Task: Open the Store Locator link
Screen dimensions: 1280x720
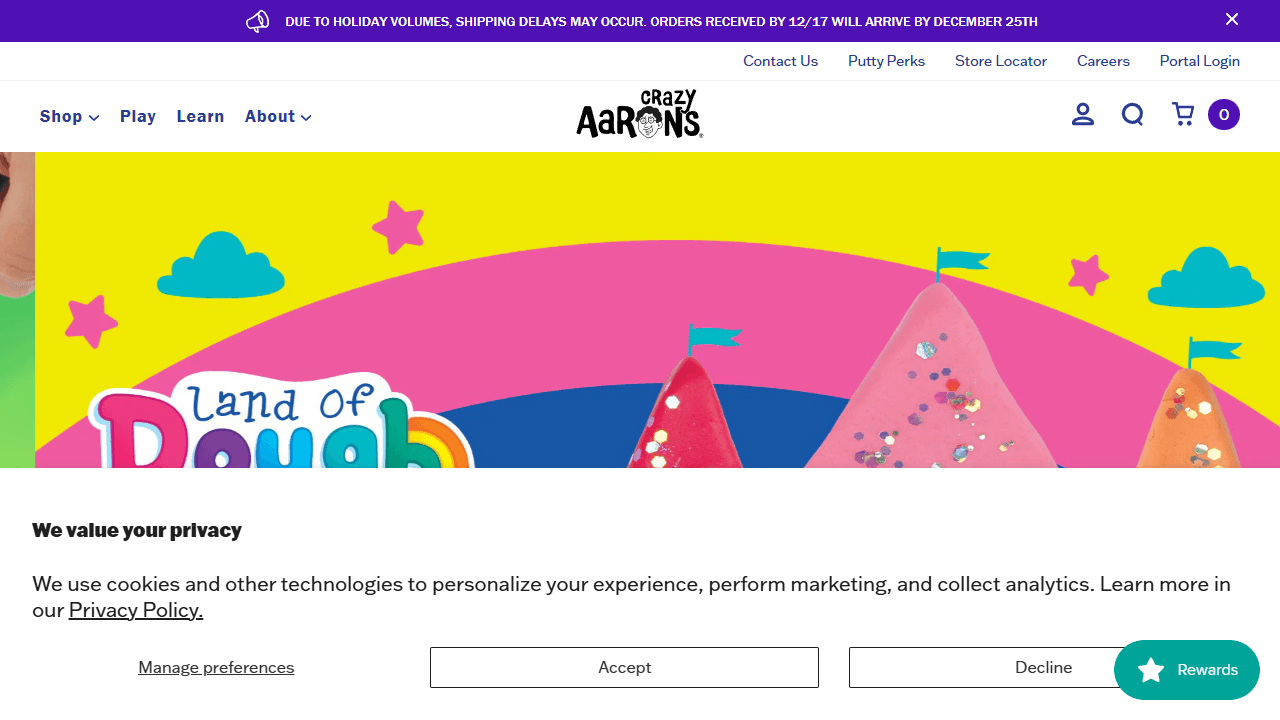Action: click(1000, 61)
